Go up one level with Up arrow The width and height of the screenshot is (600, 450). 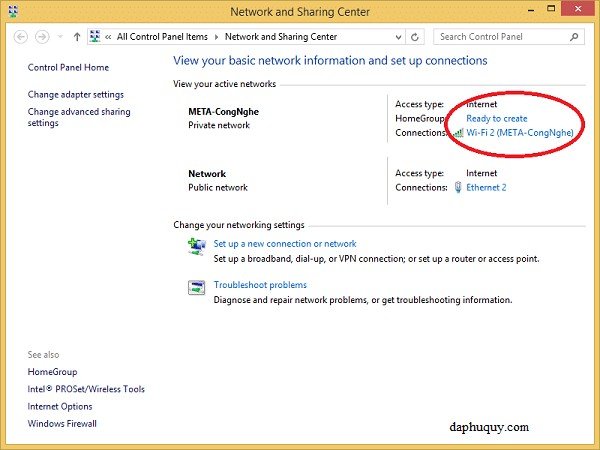pos(77,37)
